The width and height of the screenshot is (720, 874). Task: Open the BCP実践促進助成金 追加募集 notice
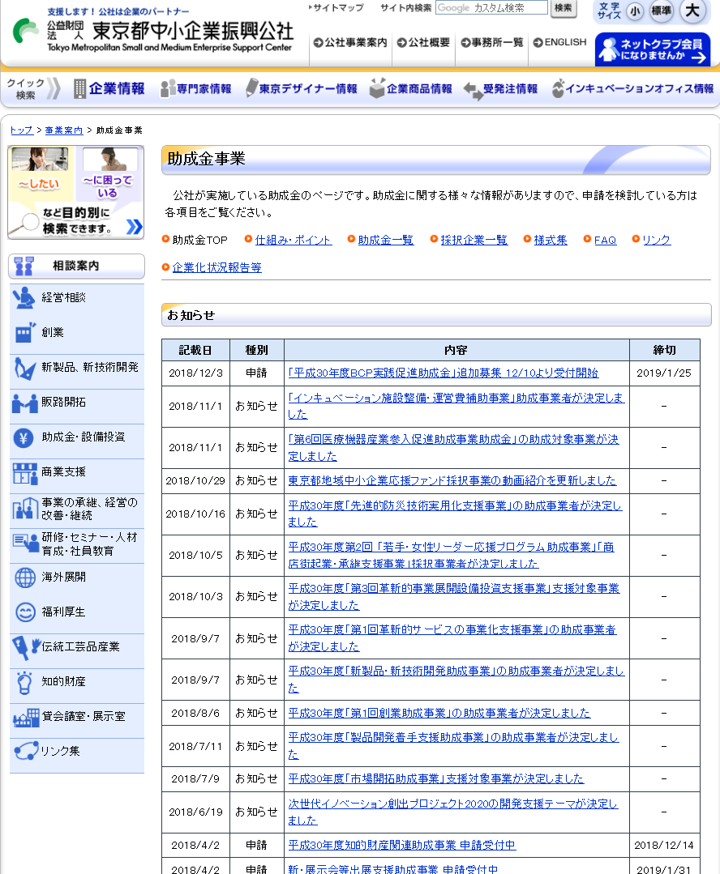pyautogui.click(x=443, y=373)
